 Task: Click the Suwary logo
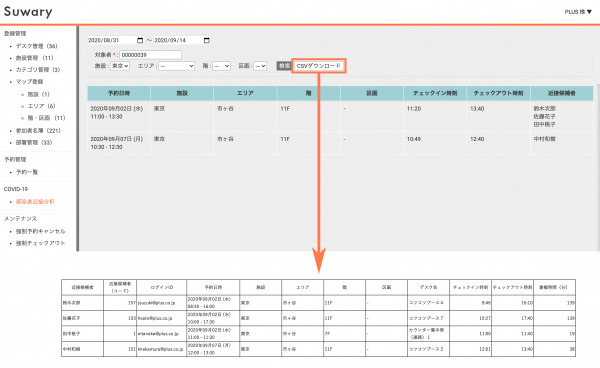tap(28, 12)
